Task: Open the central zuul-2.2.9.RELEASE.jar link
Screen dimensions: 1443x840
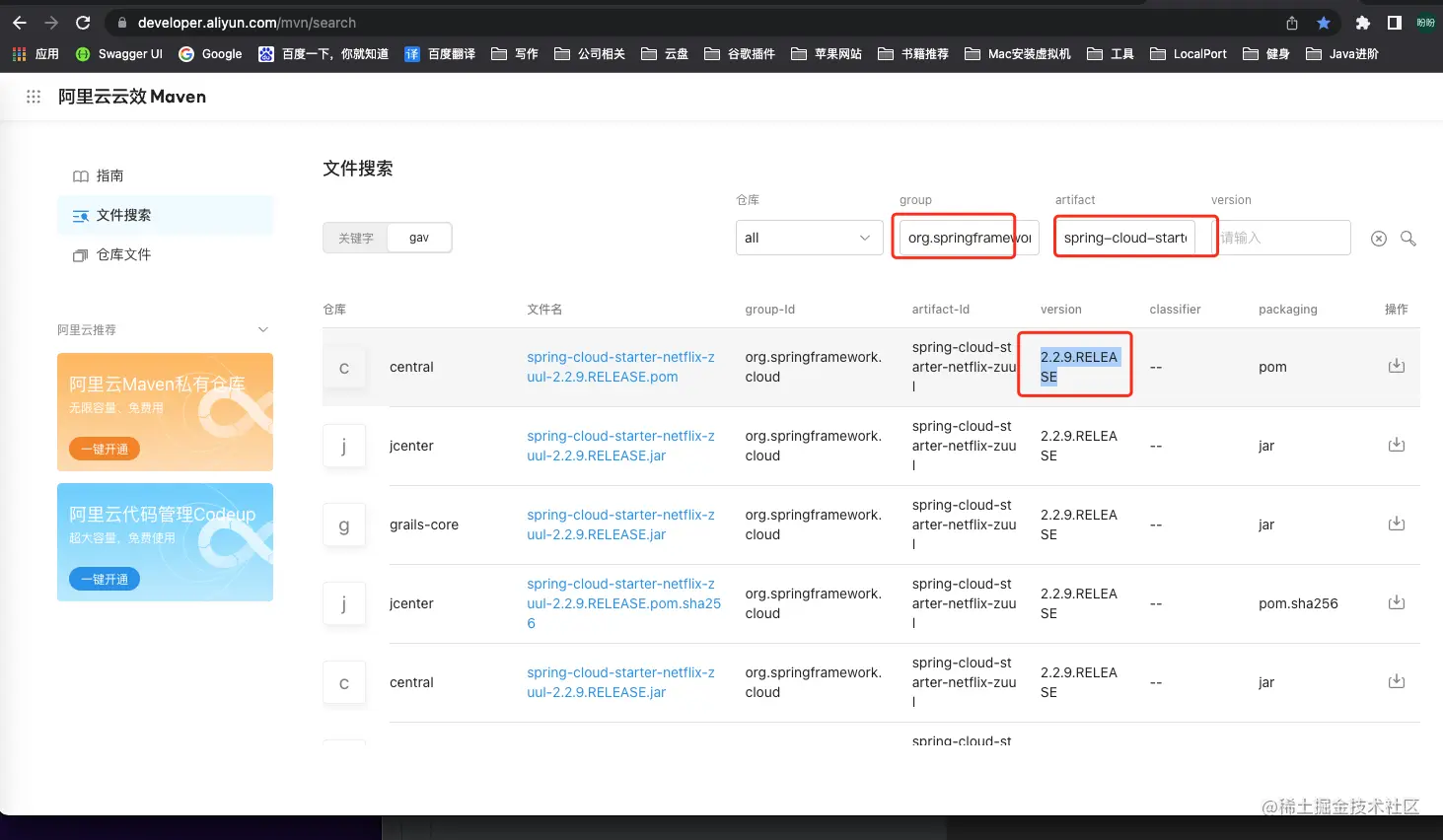Action: 620,682
